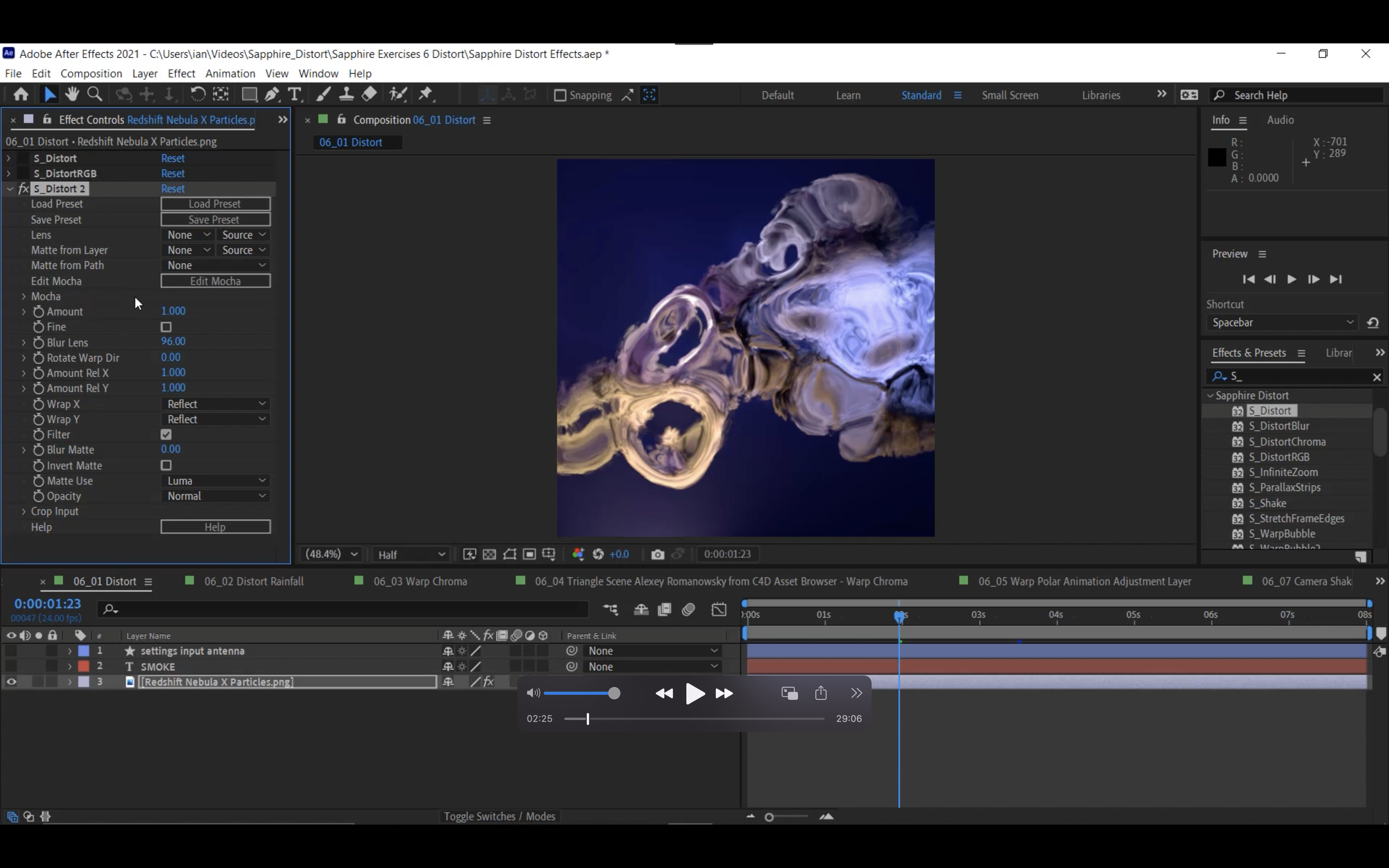Image resolution: width=1389 pixels, height=868 pixels.
Task: Enable the Fine checkbox
Action: pyautogui.click(x=166, y=327)
